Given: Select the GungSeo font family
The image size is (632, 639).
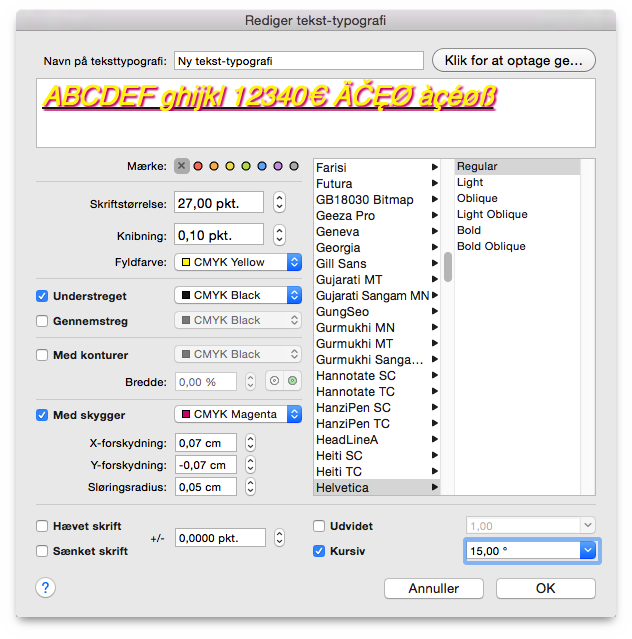Looking at the screenshot, I should pyautogui.click(x=377, y=312).
